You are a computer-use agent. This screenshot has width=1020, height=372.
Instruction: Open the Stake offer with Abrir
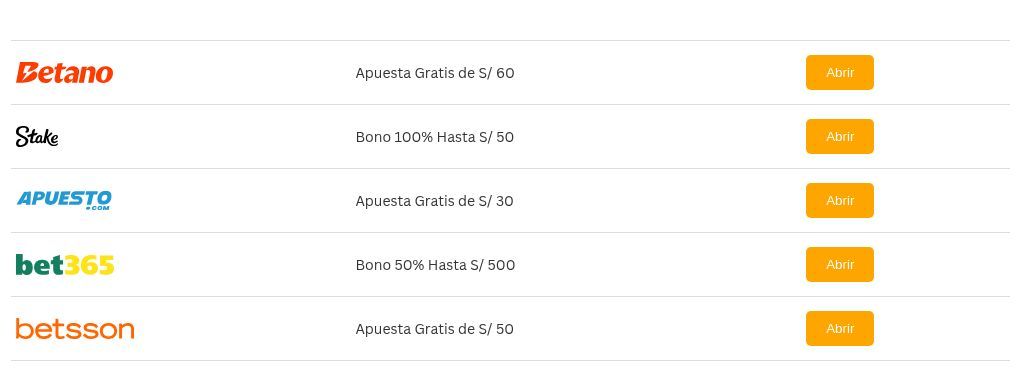839,137
